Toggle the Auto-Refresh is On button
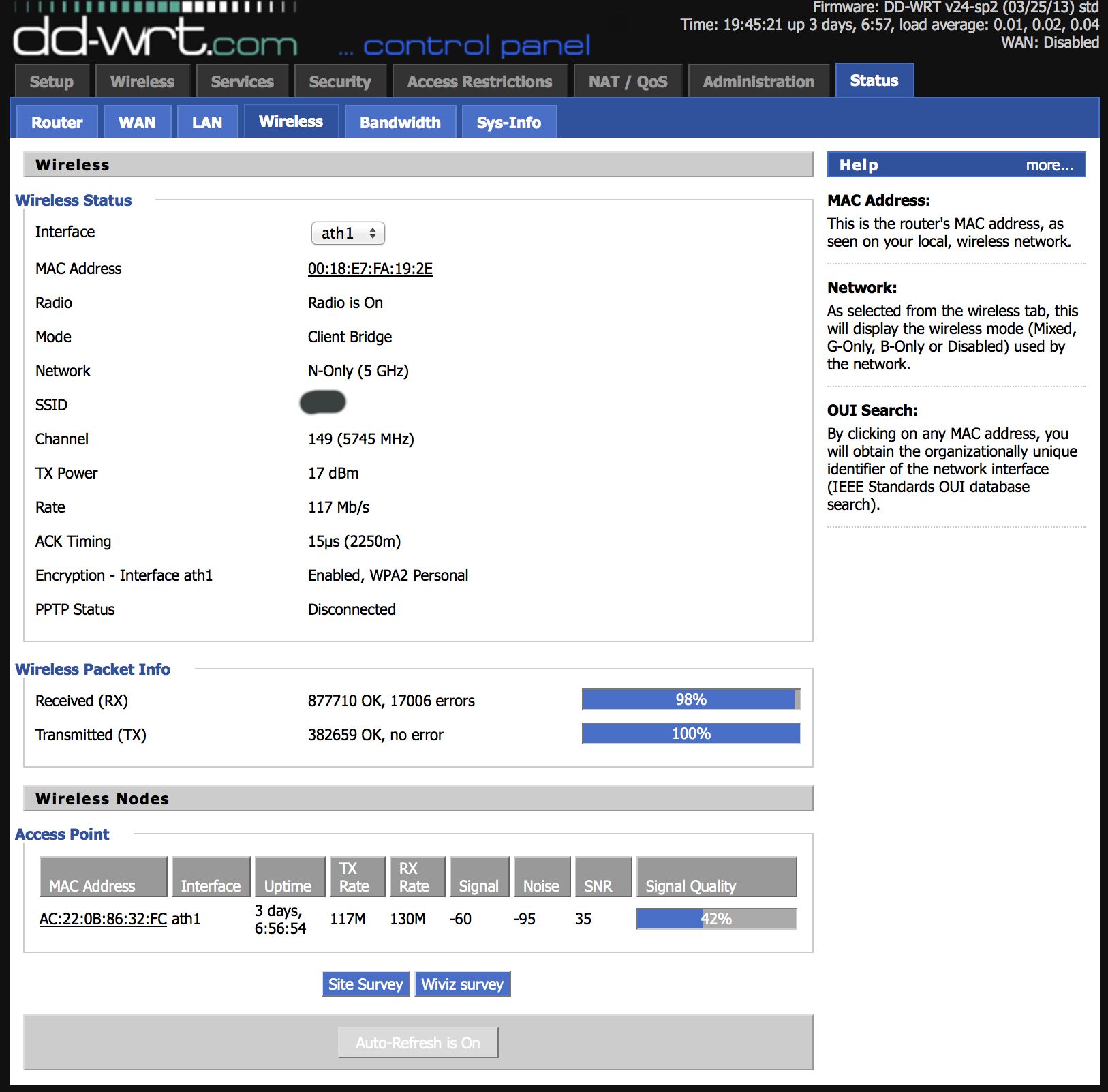The height and width of the screenshot is (1092, 1108). 418,1042
